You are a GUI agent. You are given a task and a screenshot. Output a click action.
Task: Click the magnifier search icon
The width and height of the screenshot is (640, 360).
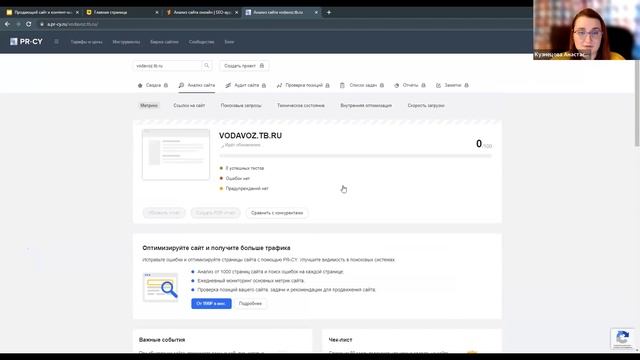(207, 66)
